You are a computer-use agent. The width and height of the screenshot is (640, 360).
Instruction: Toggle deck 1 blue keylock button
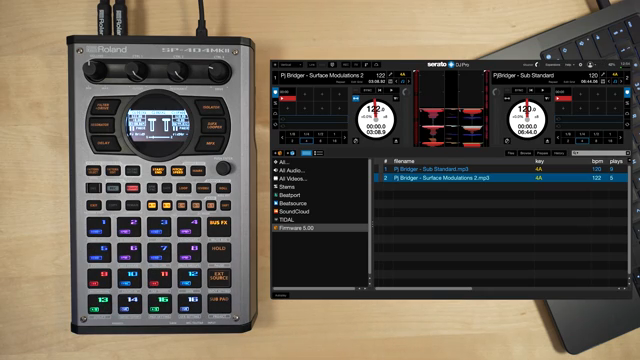[356, 98]
